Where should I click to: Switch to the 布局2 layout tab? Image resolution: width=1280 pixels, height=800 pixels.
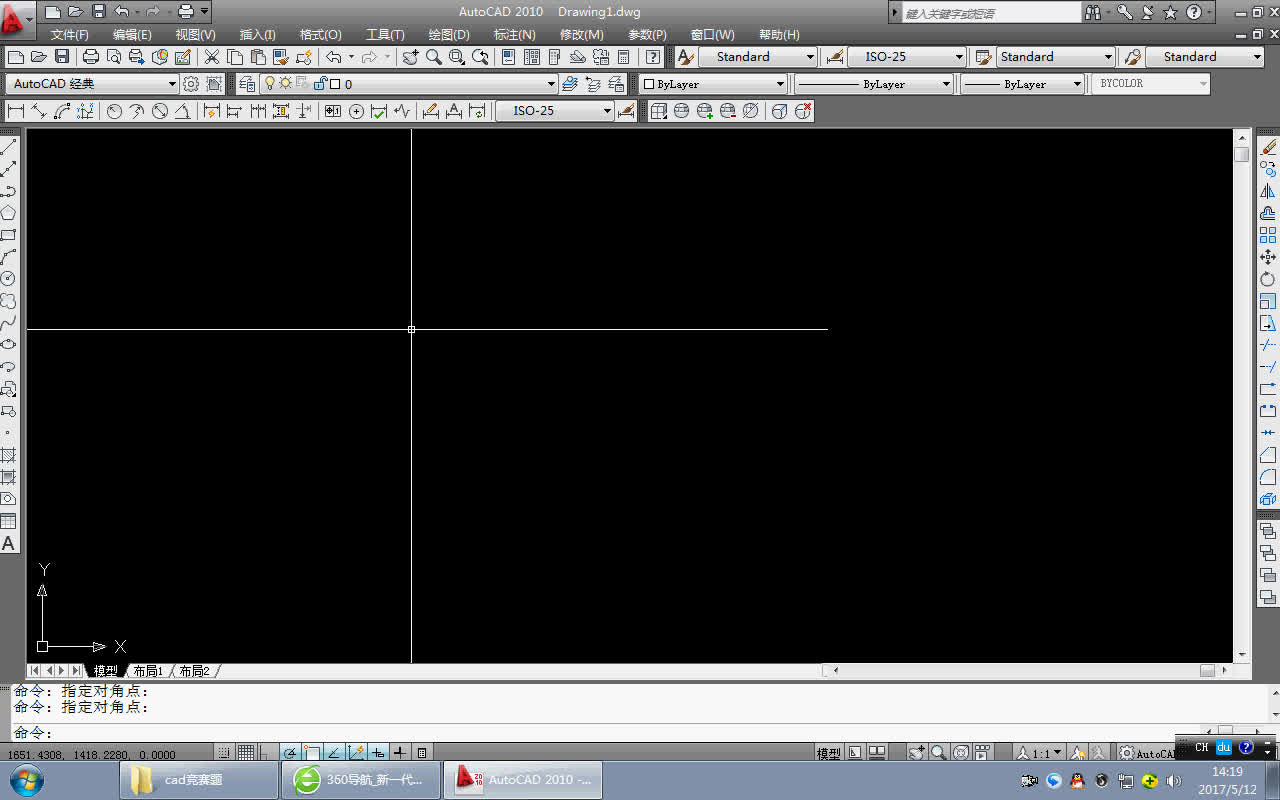click(x=194, y=671)
